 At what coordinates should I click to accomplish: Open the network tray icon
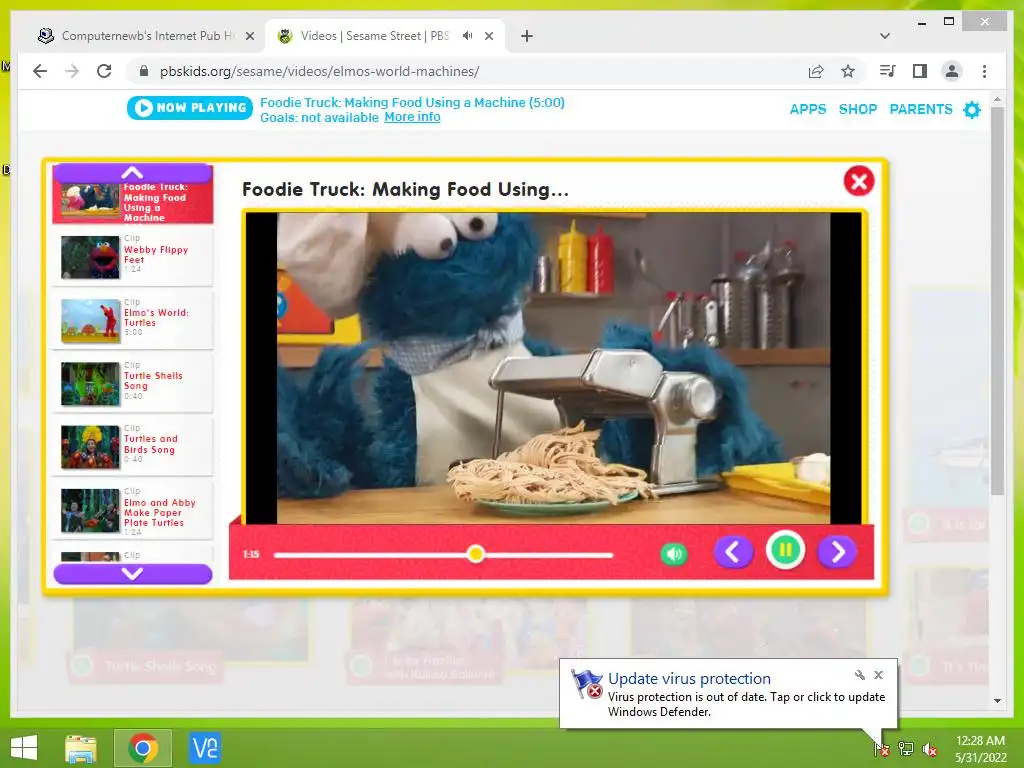(x=906, y=748)
